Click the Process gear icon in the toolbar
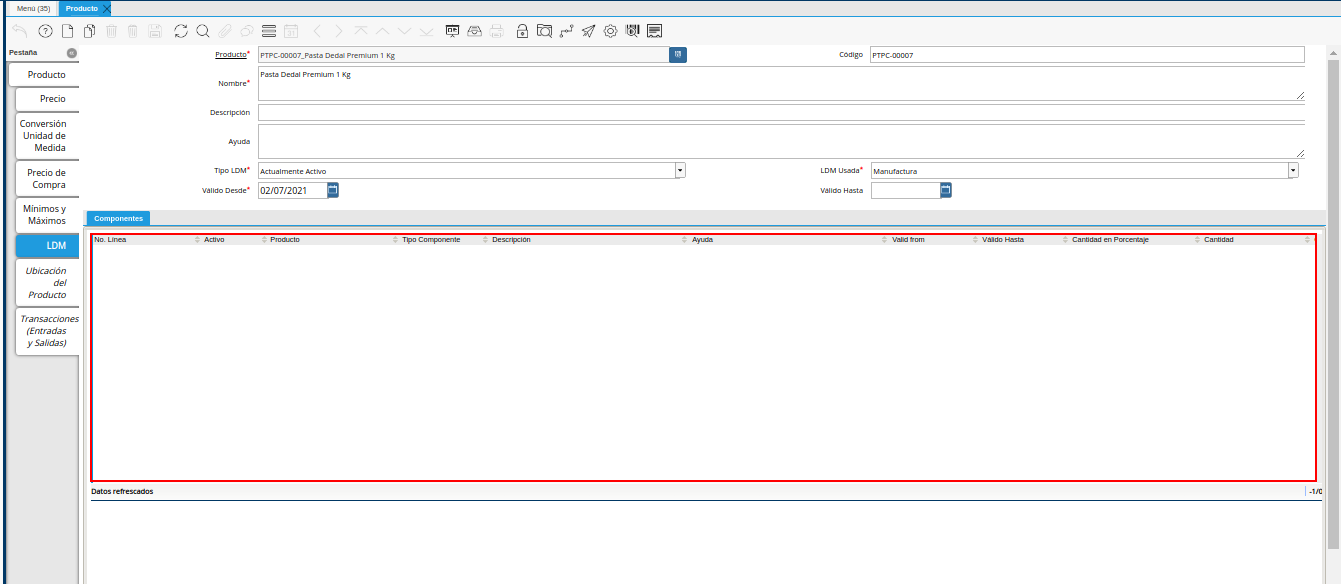Screen dimensions: 1341x584 point(611,31)
